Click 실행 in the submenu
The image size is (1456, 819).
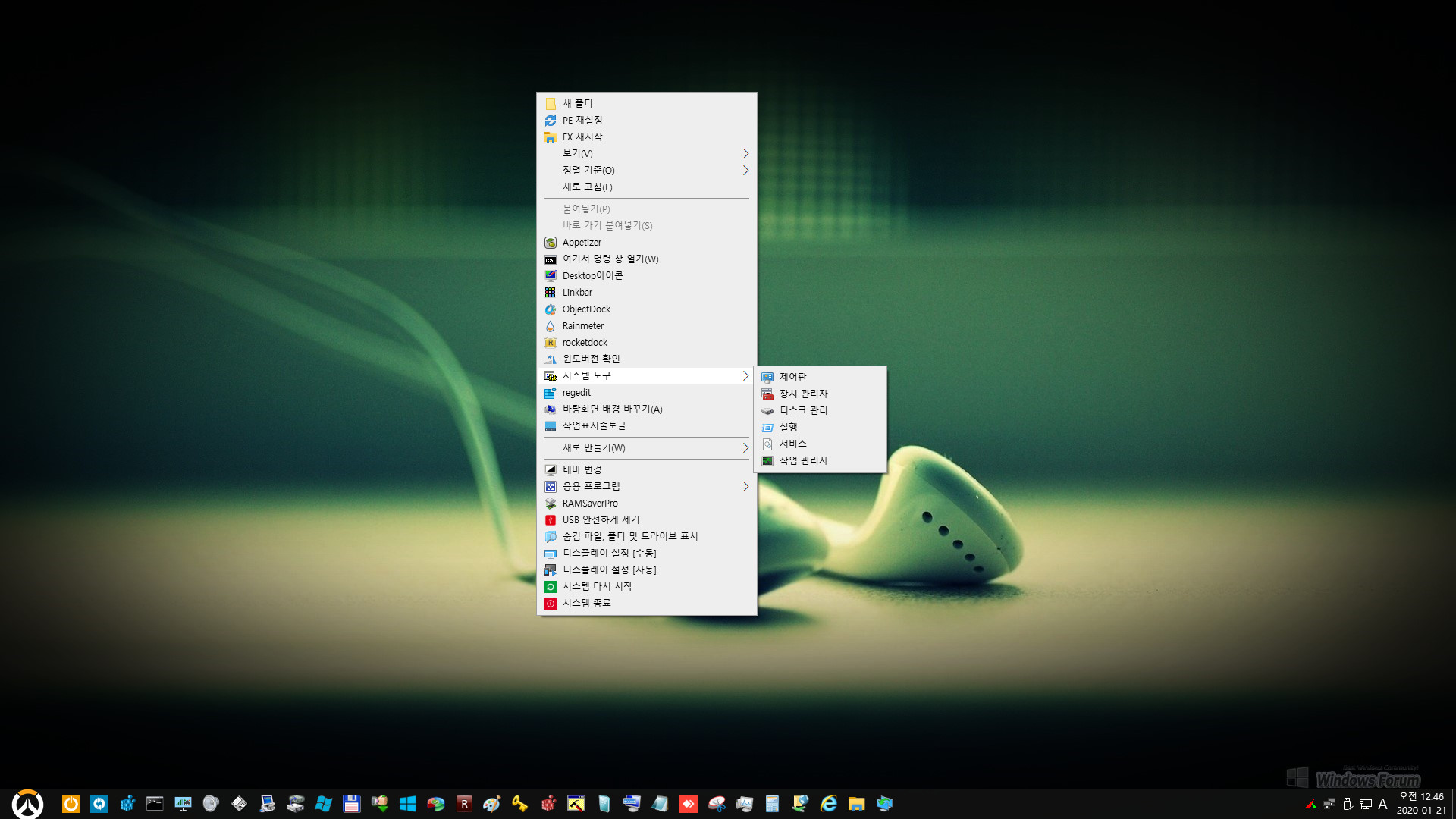point(820,427)
